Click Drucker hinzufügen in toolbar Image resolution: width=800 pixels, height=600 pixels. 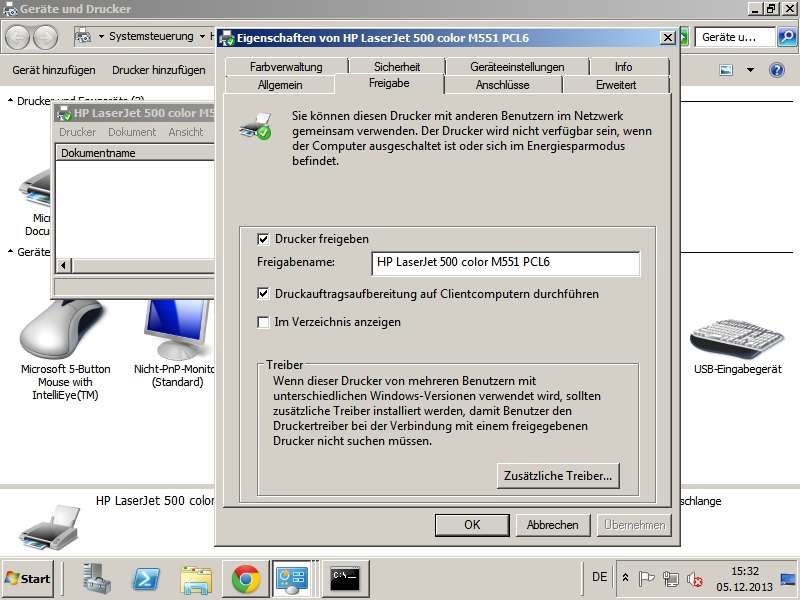[x=159, y=70]
